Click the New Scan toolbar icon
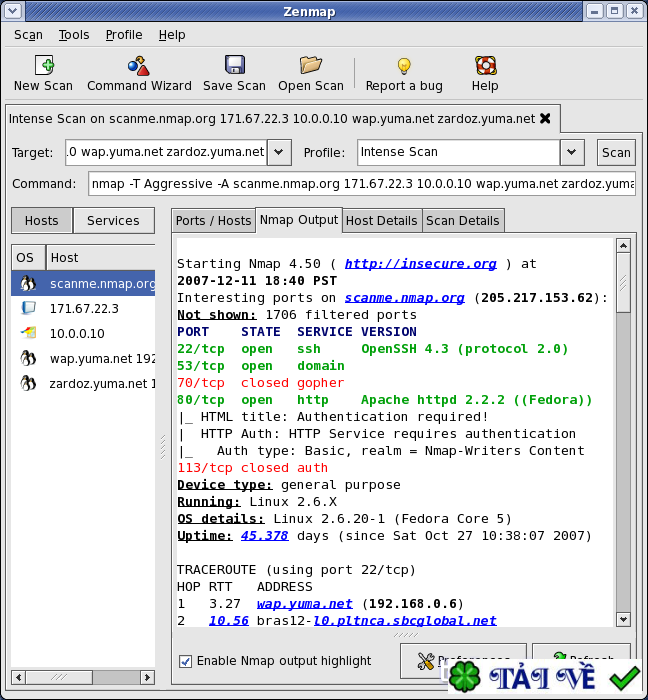This screenshot has height=700, width=648. click(43, 66)
